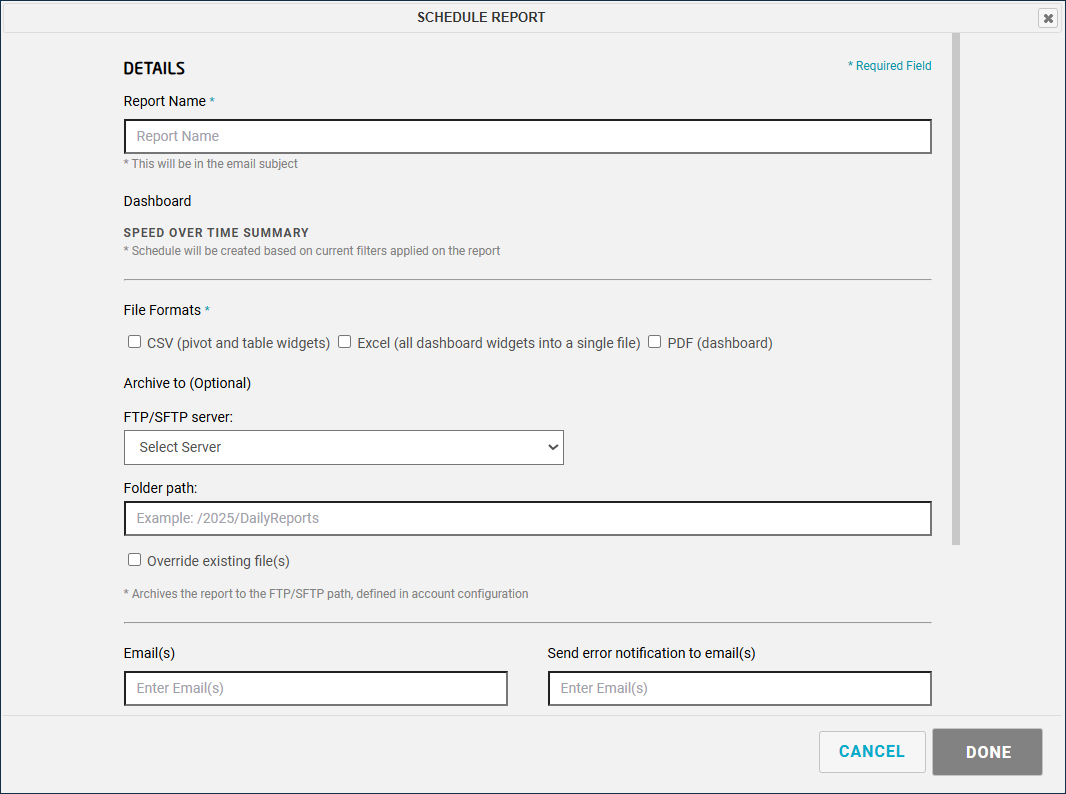Enable CSV pivot and table widgets format
The image size is (1066, 794).
135,342
